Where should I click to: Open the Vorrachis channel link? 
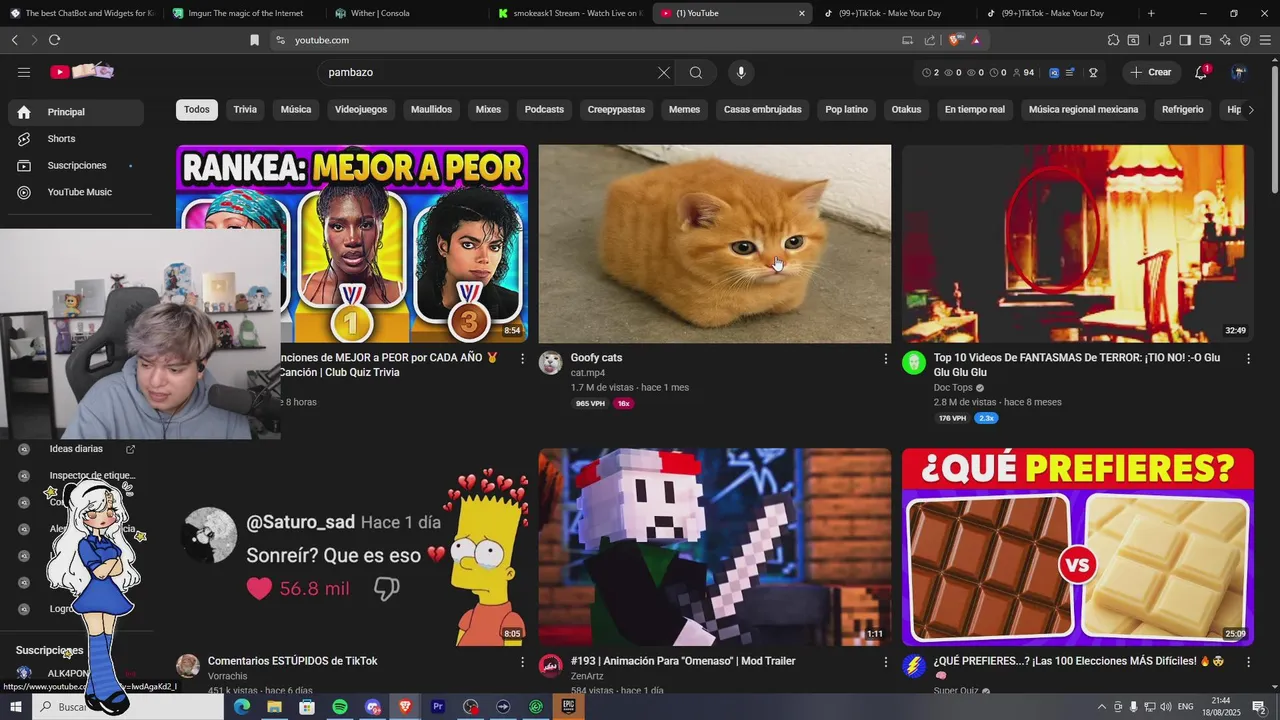[x=227, y=677]
